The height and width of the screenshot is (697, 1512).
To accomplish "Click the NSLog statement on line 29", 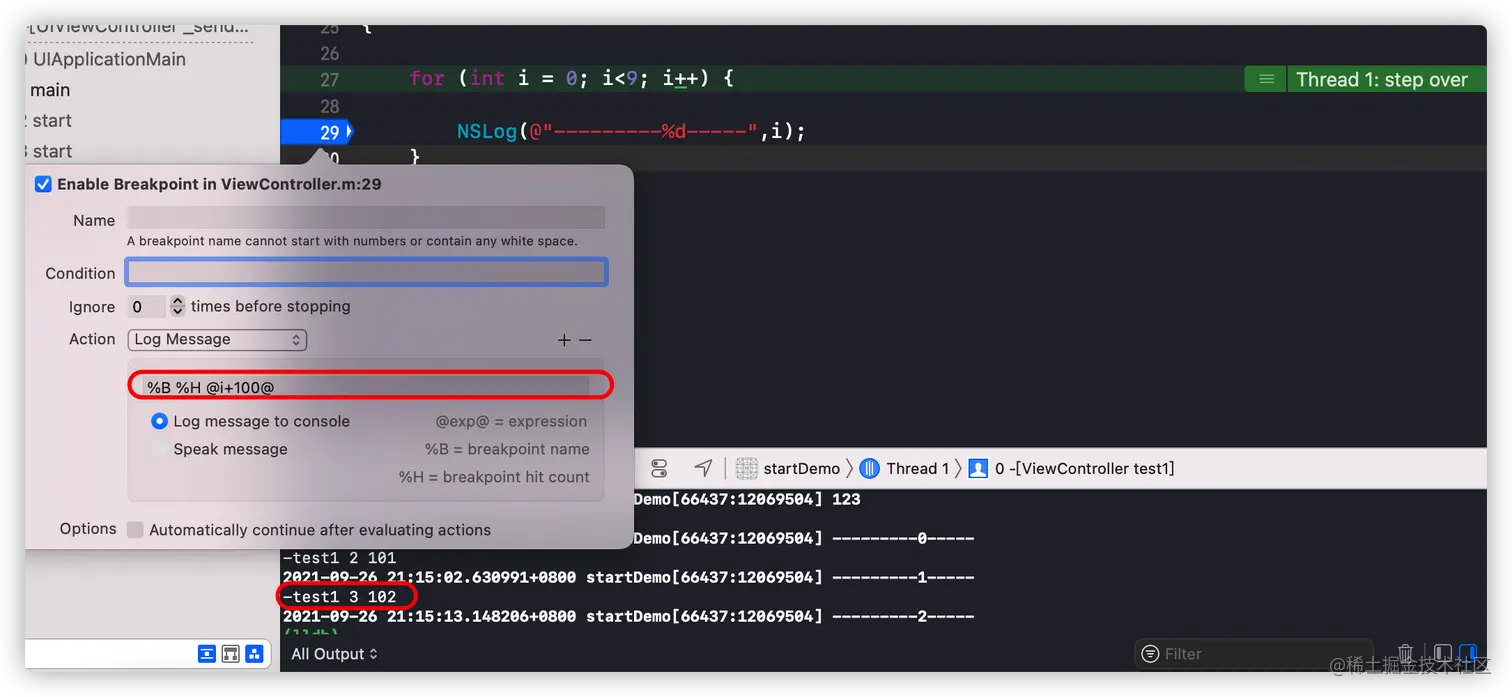I will [631, 132].
